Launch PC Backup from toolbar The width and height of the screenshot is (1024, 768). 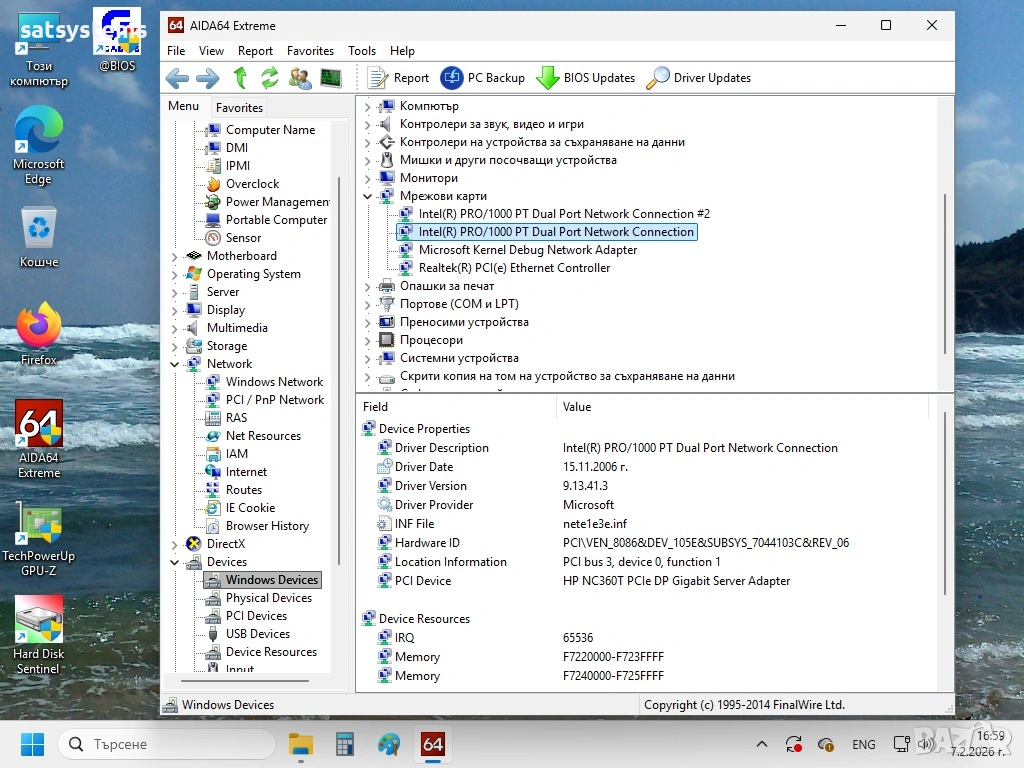[483, 78]
